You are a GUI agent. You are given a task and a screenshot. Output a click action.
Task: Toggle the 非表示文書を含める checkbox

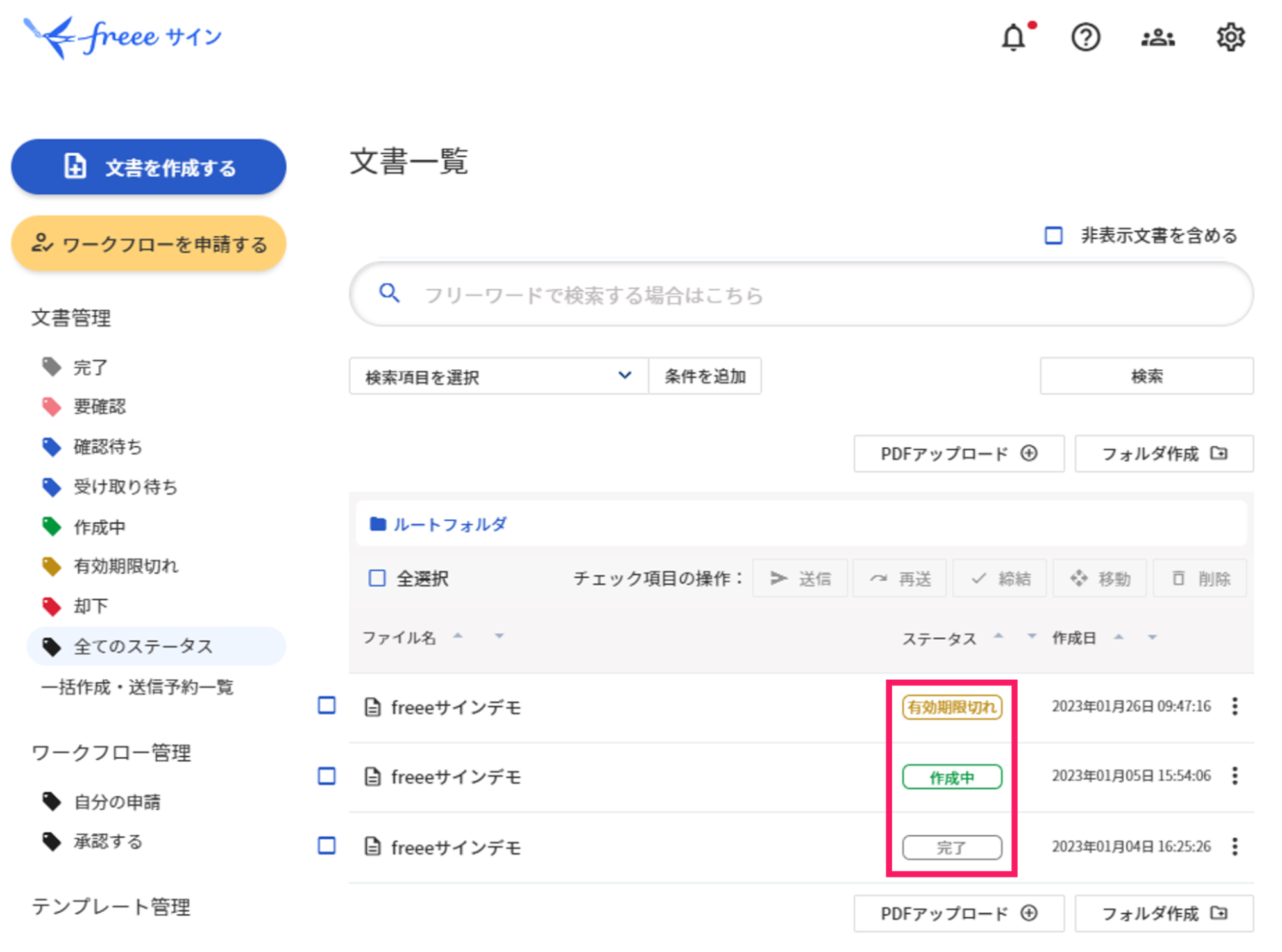1053,235
